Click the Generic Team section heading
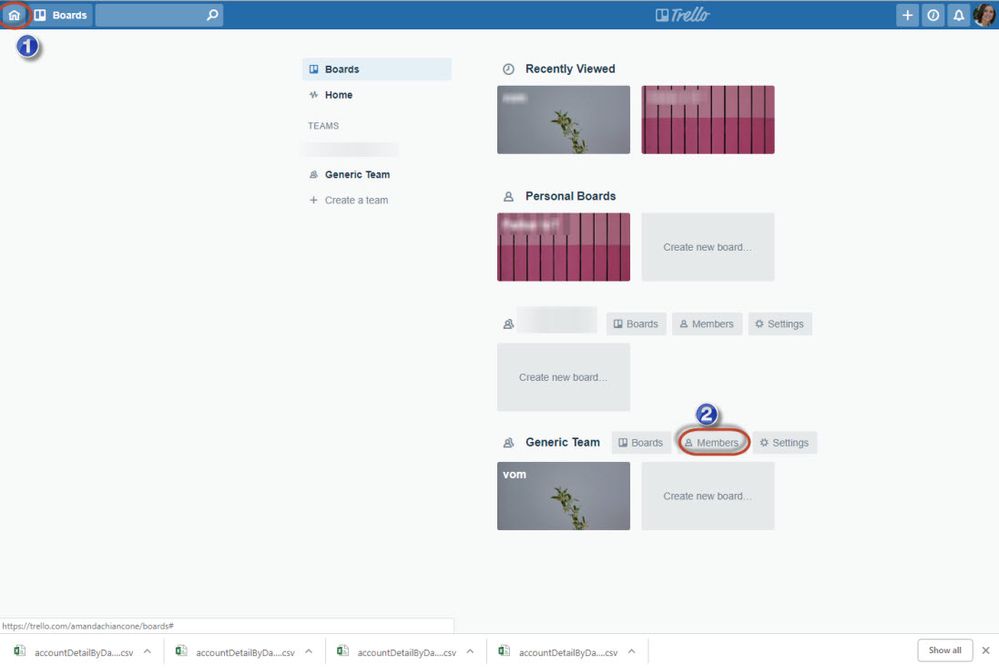The image size is (999, 668). pyautogui.click(x=563, y=442)
